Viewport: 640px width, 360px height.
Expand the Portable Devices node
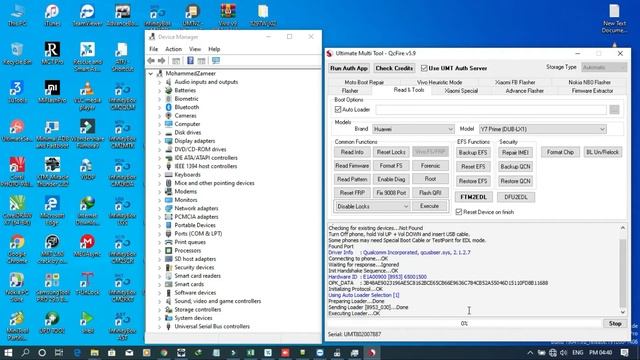tap(160, 225)
